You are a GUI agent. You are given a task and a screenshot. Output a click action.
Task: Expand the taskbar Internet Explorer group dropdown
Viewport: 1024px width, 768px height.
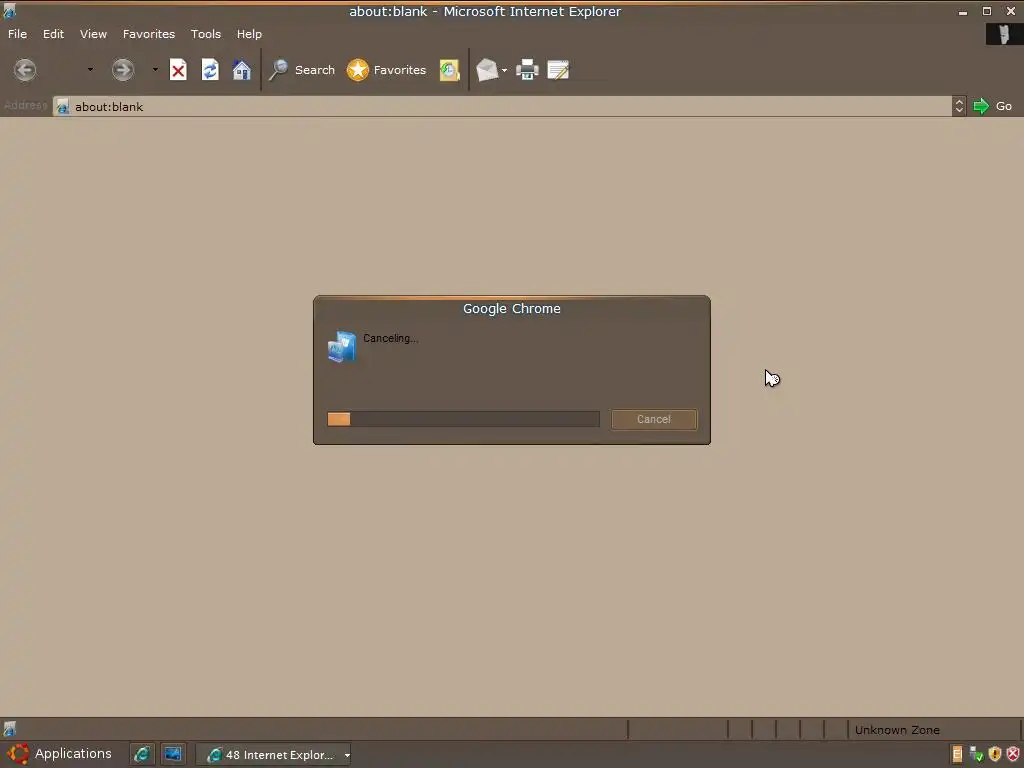[347, 755]
